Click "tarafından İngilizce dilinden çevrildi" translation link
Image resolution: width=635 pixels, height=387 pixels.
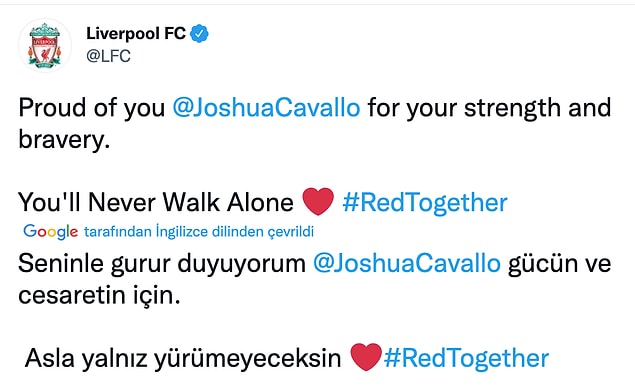(199, 232)
